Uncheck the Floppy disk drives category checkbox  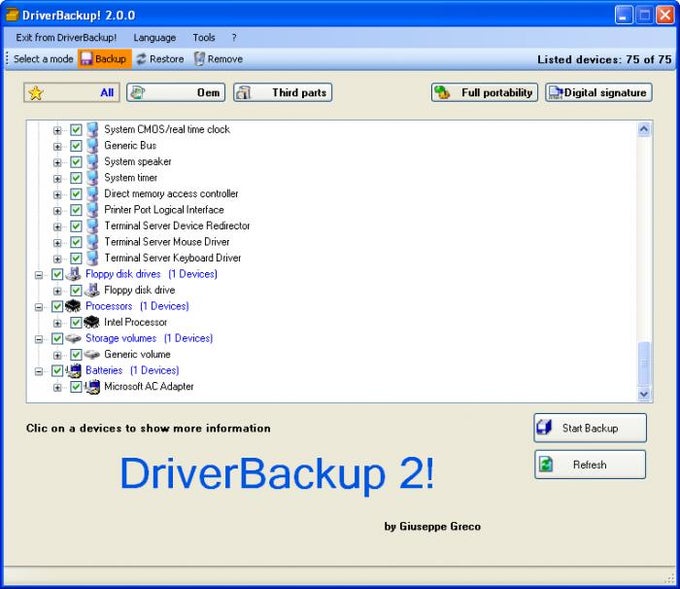coord(57,274)
